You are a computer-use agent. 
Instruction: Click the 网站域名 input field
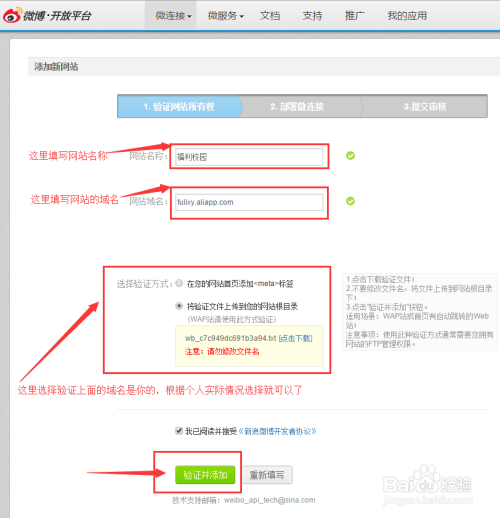pos(249,202)
